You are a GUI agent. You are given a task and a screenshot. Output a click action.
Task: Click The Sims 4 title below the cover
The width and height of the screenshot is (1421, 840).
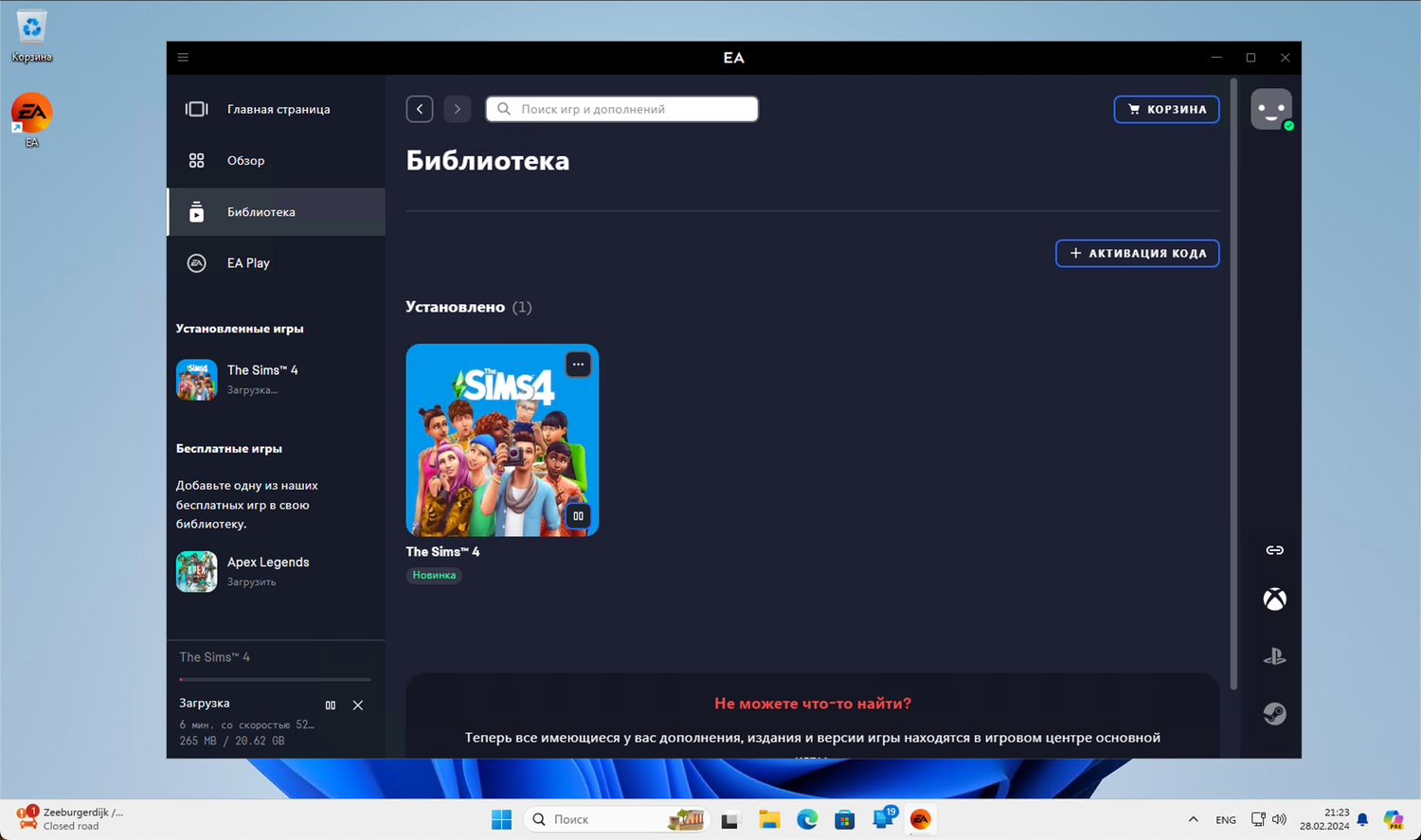[442, 551]
